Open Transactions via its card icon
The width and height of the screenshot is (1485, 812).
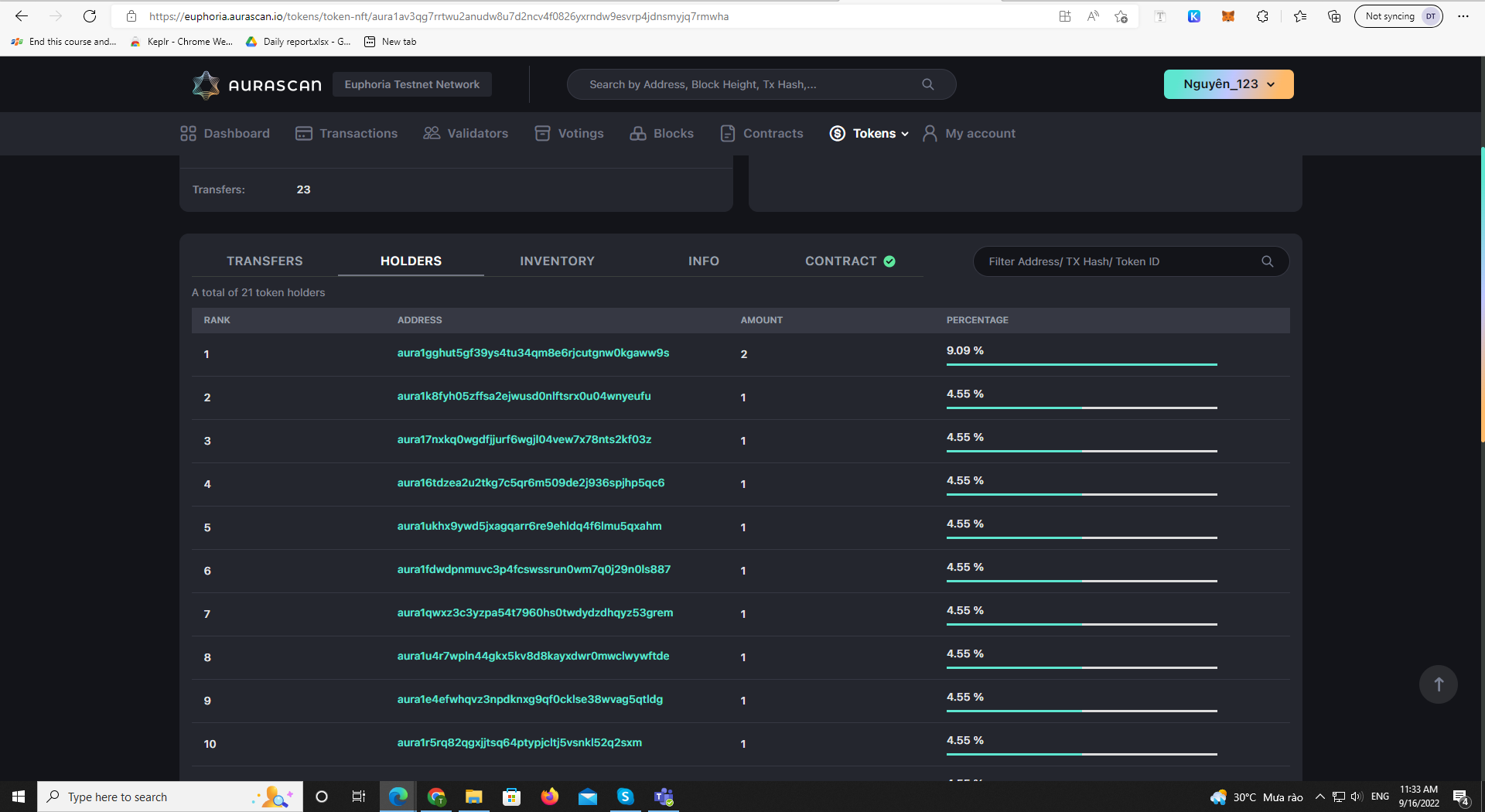coord(303,133)
